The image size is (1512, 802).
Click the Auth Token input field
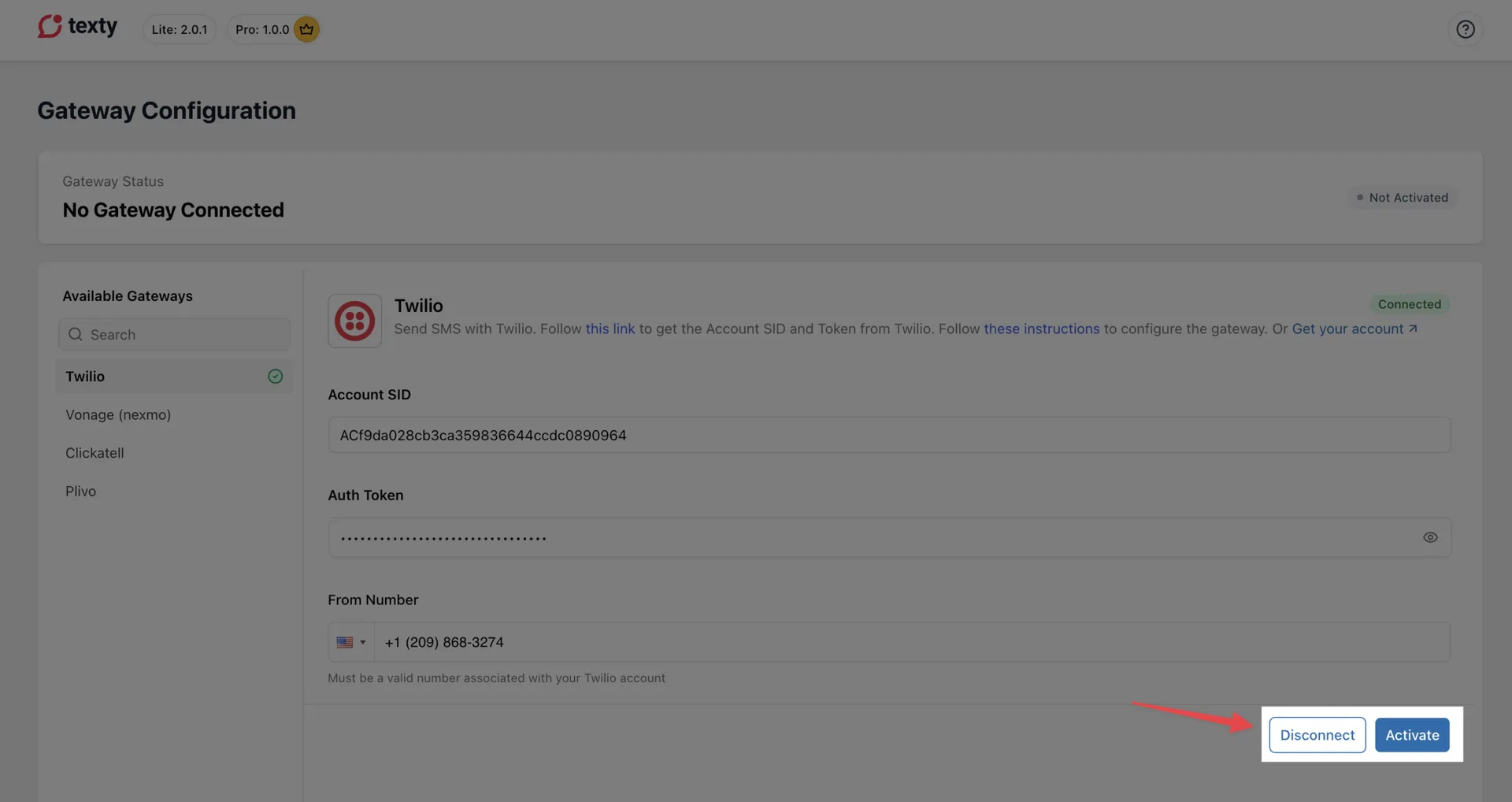click(889, 537)
